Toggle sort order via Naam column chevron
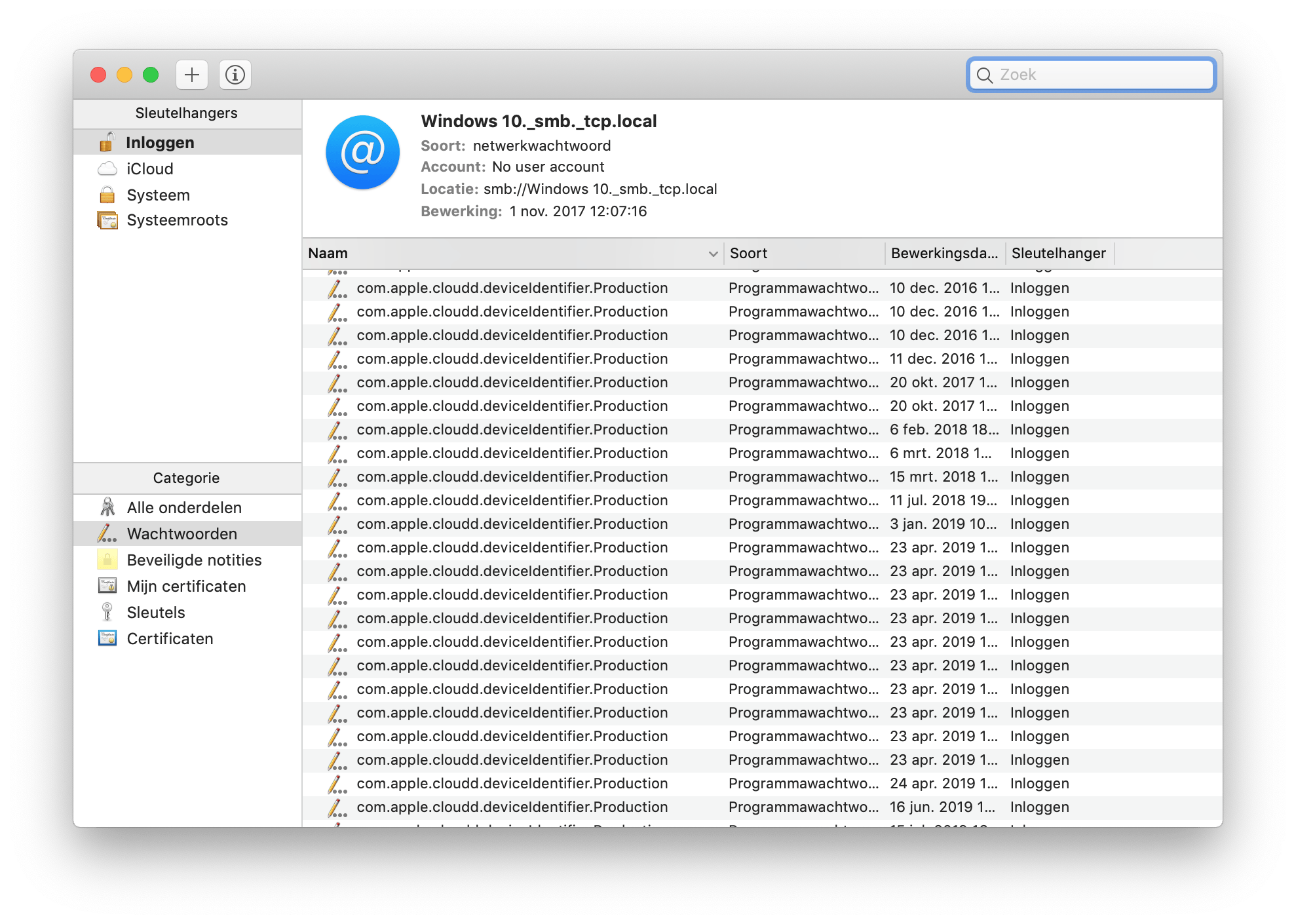The width and height of the screenshot is (1296, 924). click(713, 254)
